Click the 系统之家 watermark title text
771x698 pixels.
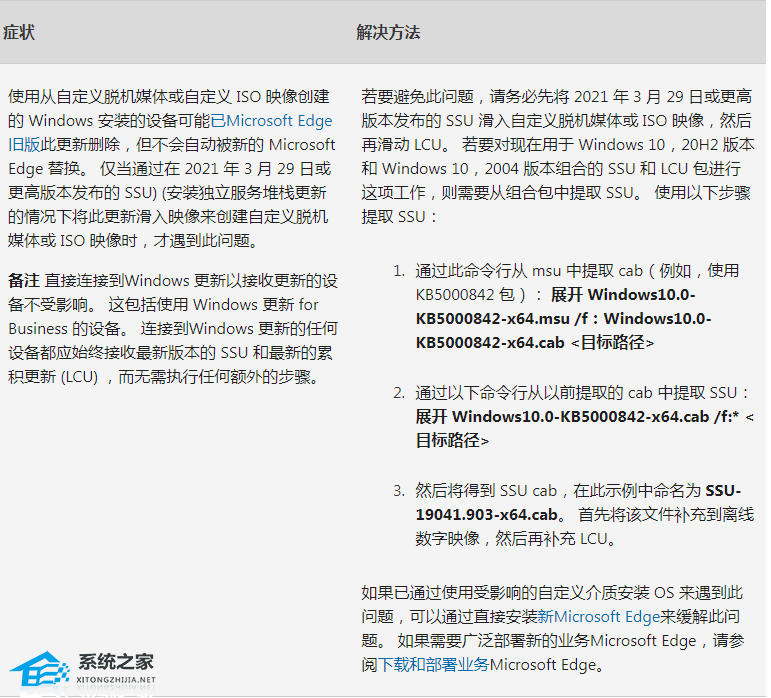coord(116,662)
